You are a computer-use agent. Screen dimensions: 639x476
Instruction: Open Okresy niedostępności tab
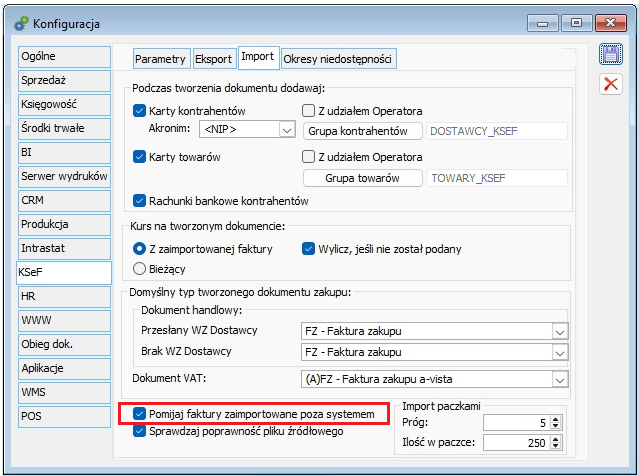pyautogui.click(x=337, y=59)
